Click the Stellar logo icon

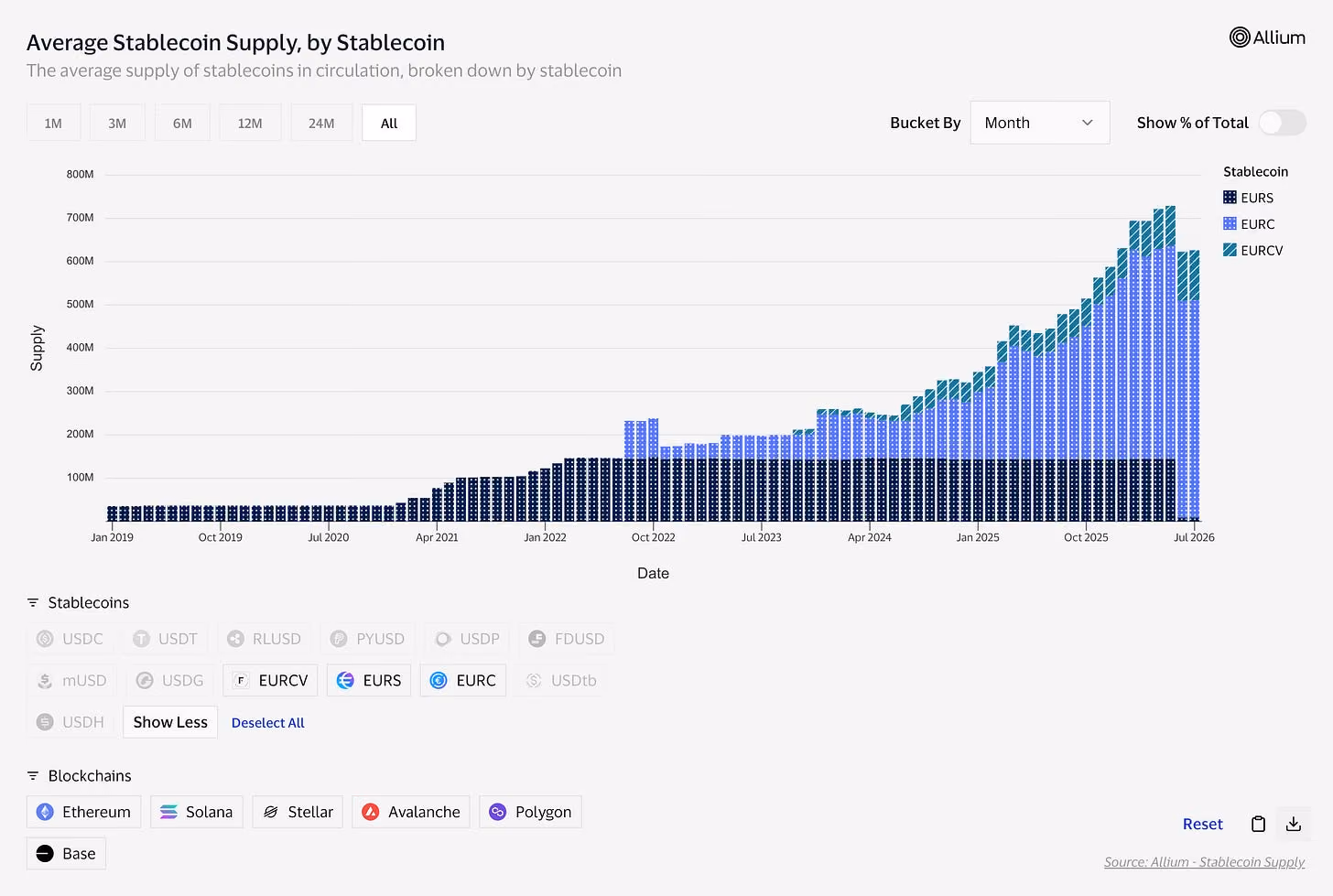[x=271, y=812]
